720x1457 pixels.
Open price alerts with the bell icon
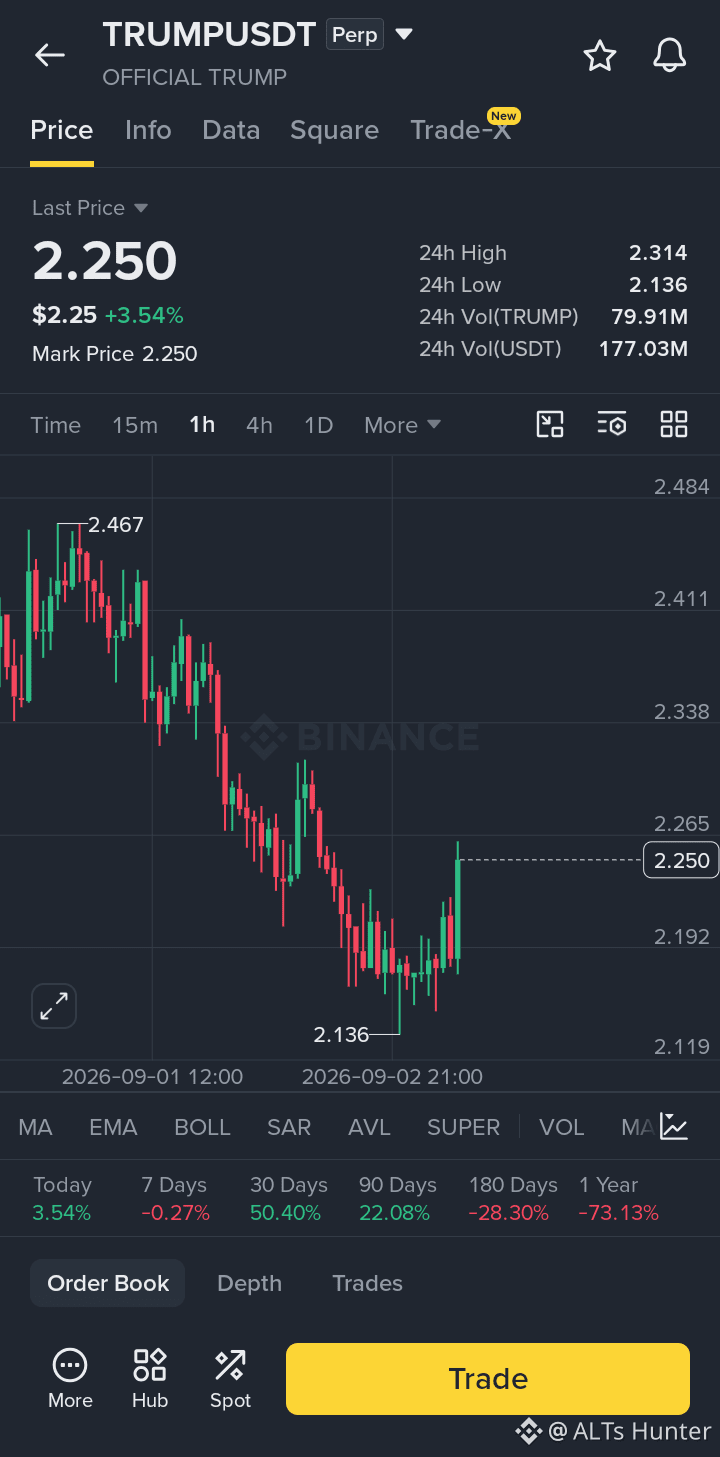point(670,56)
